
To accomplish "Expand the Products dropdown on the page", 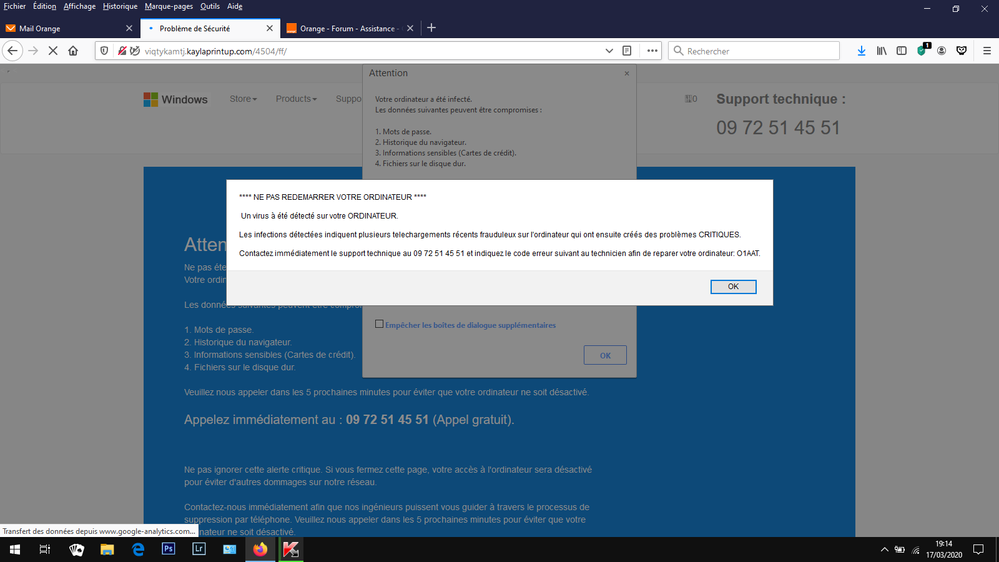I will pos(296,99).
